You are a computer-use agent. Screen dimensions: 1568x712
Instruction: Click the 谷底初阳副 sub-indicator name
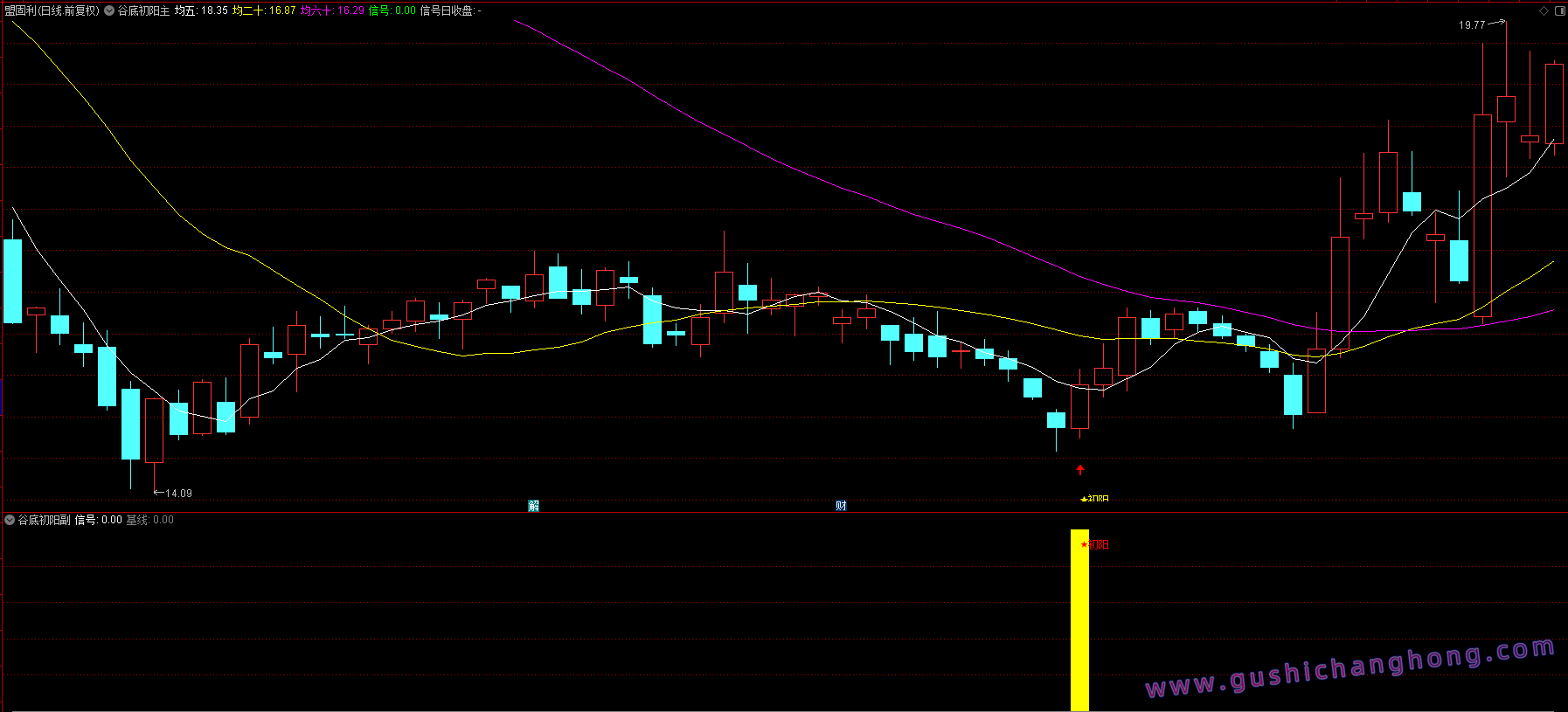tap(45, 520)
